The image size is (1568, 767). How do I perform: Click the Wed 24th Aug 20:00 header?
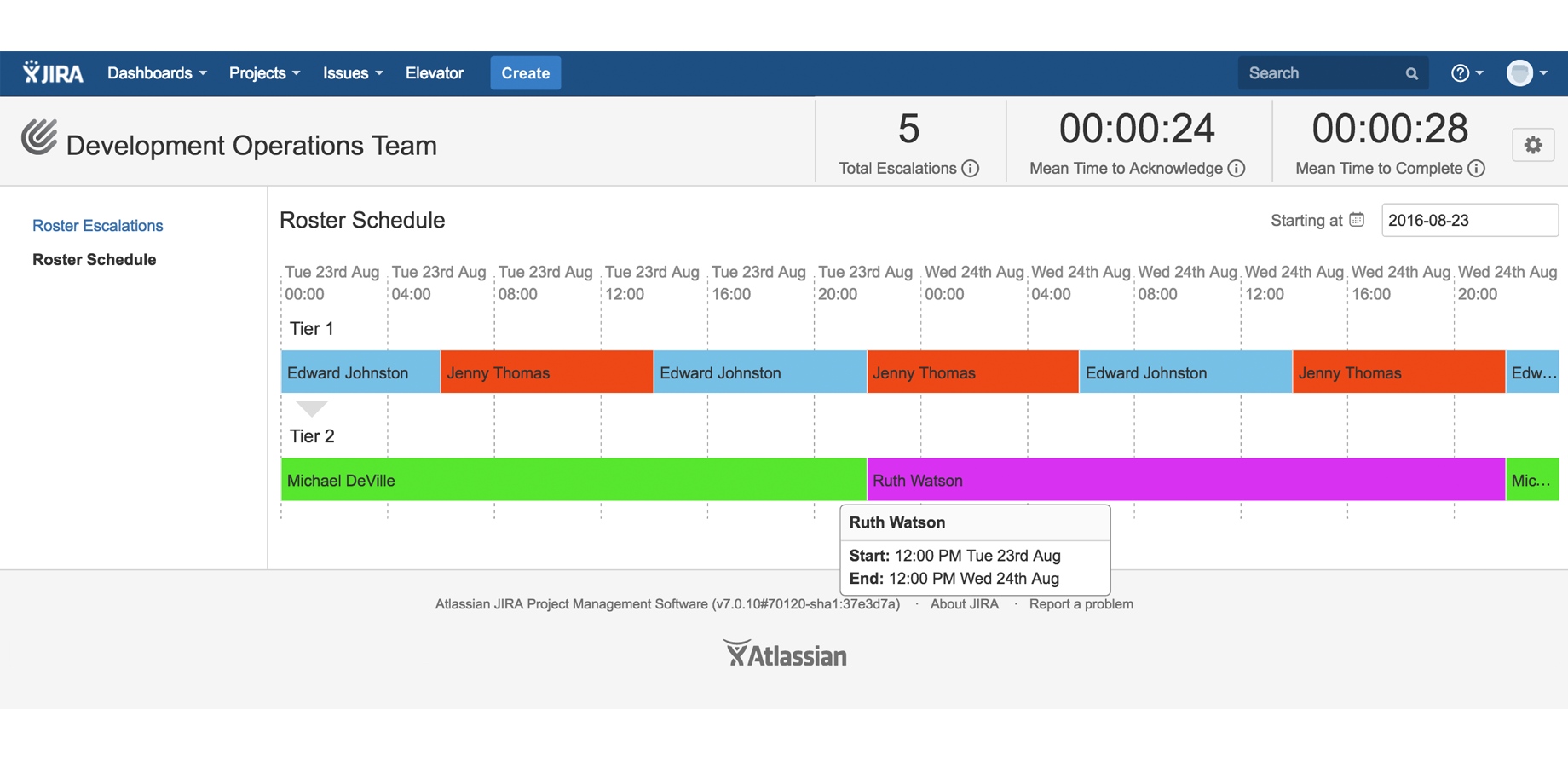(x=1507, y=283)
